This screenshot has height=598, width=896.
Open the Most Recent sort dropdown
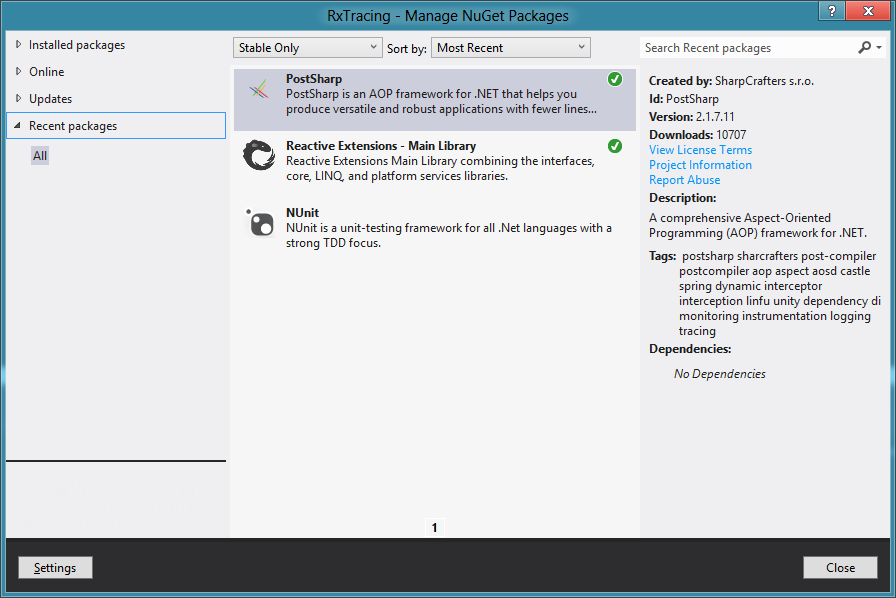click(510, 47)
